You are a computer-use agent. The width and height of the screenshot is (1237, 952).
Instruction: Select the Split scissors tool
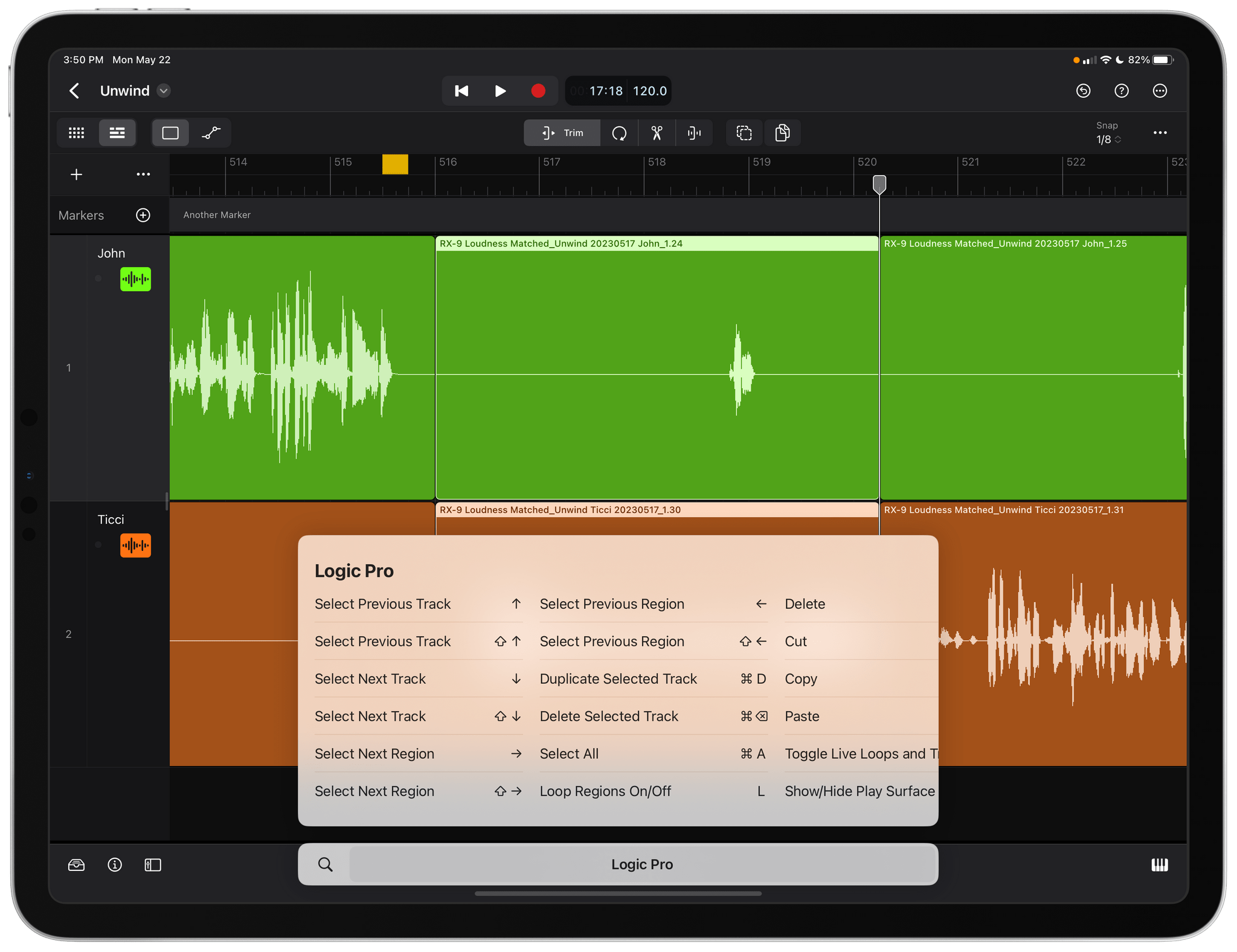click(657, 133)
